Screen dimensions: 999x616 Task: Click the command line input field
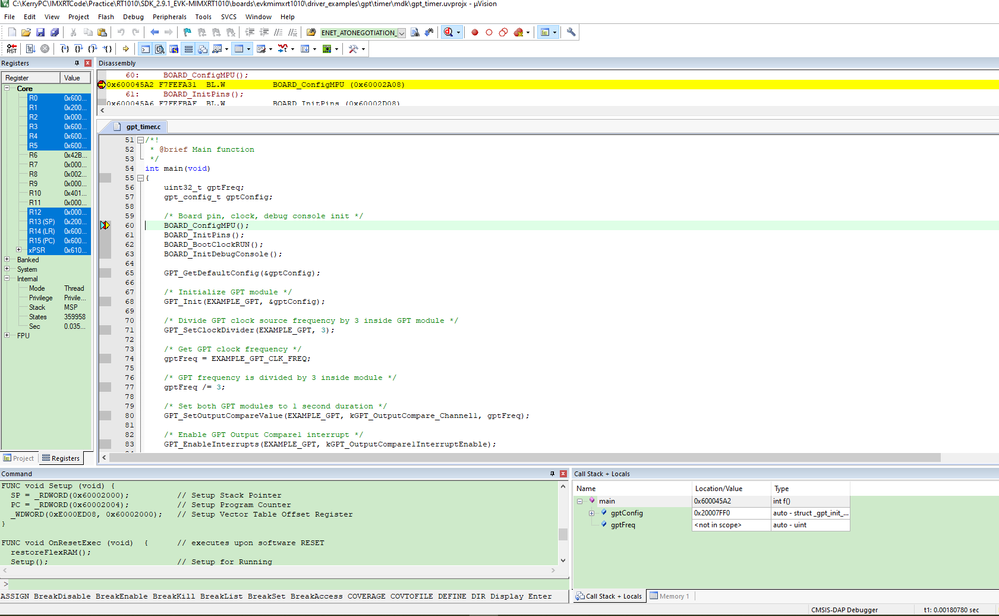coord(280,583)
